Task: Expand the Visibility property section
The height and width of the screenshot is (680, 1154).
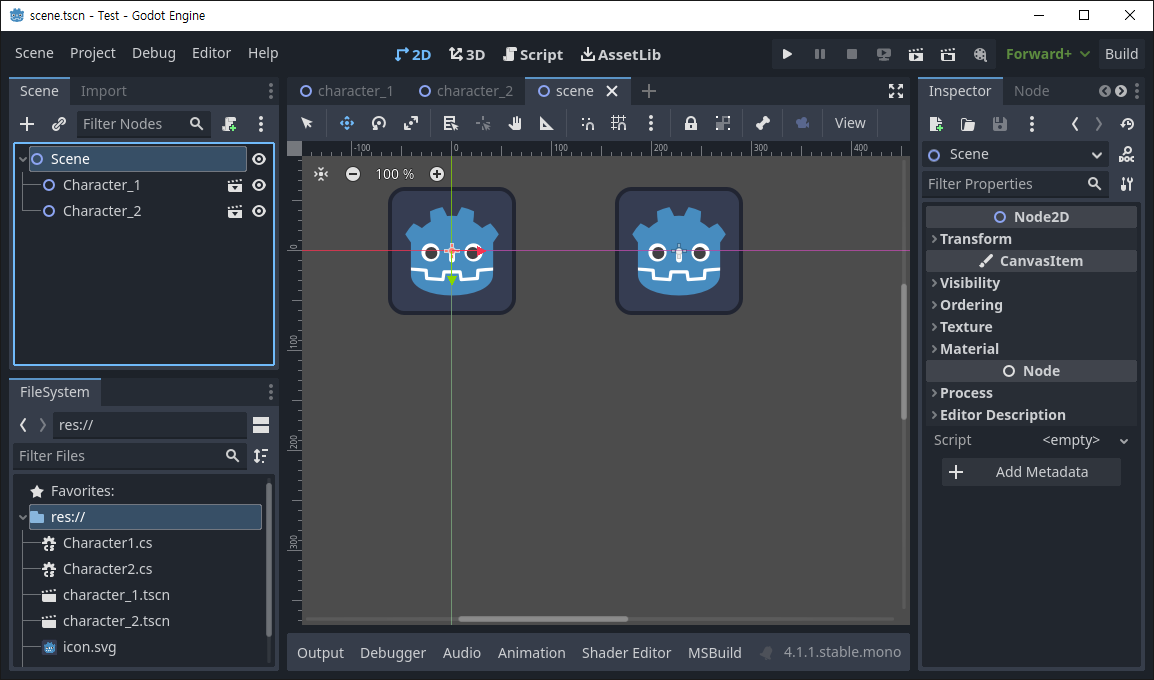Action: coord(1031,283)
